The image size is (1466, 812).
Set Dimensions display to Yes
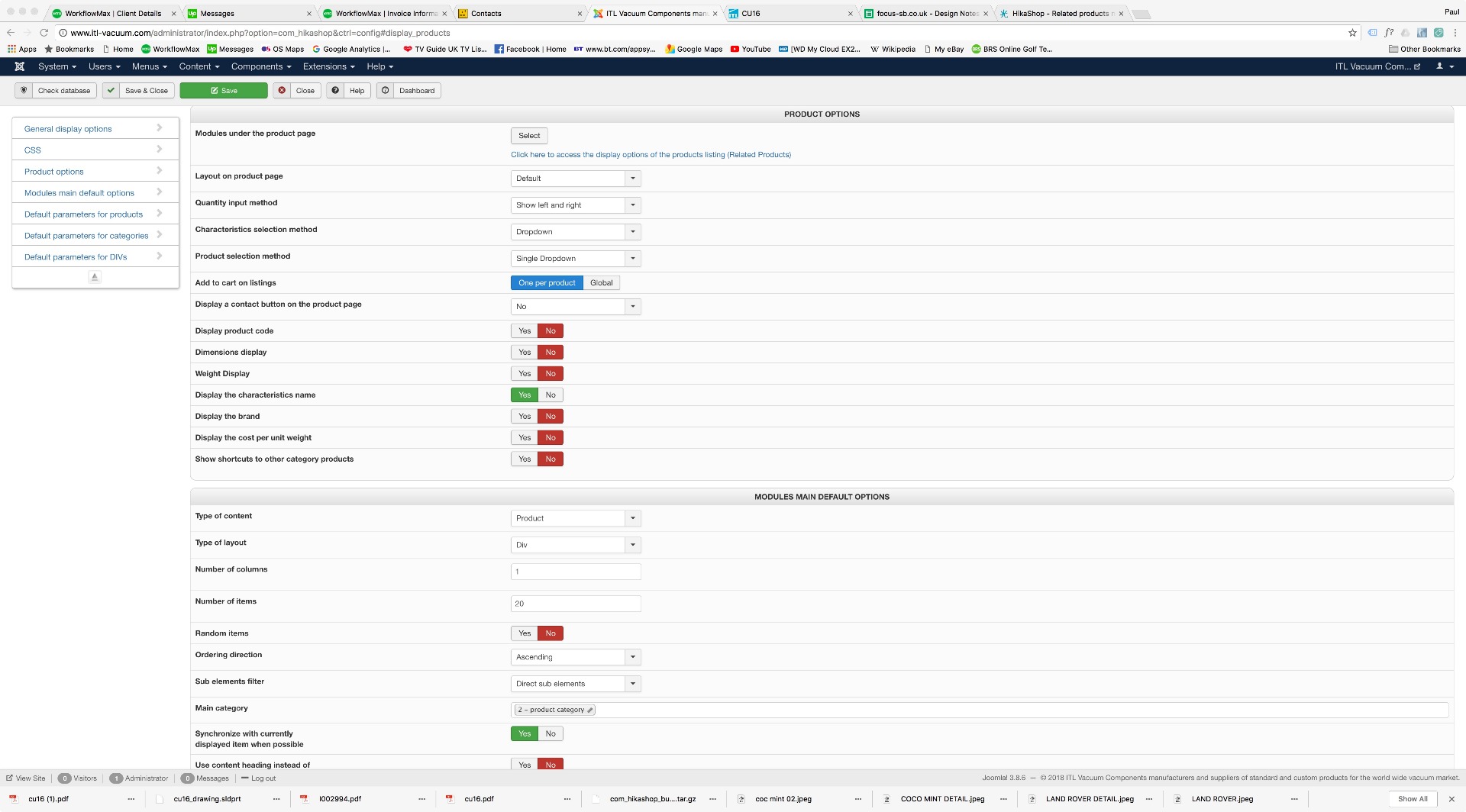tap(525, 352)
